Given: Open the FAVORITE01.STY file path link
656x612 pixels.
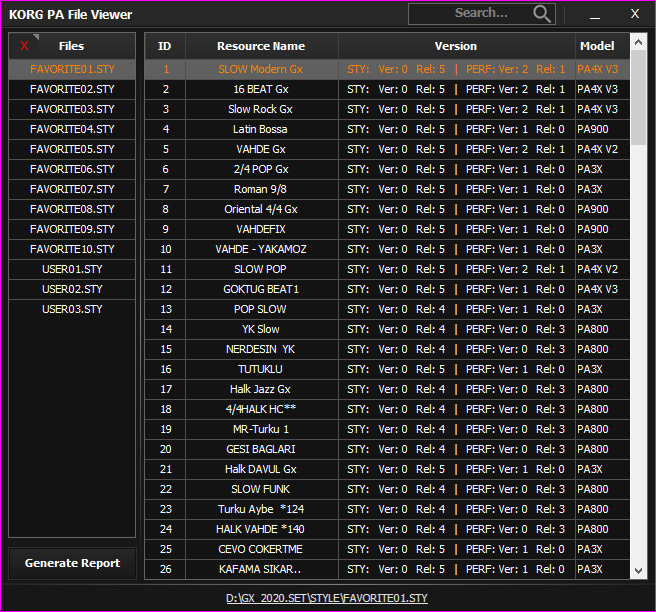Looking at the screenshot, I should 327,598.
